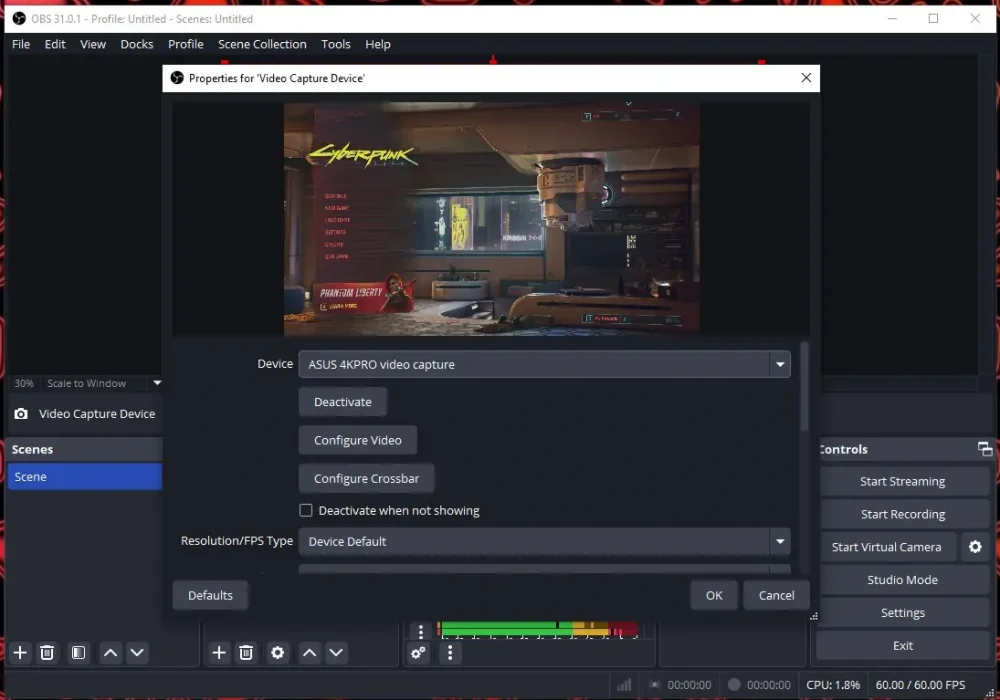1000x700 pixels.
Task: Click OBS logo in Properties dialog title
Action: pos(177,78)
